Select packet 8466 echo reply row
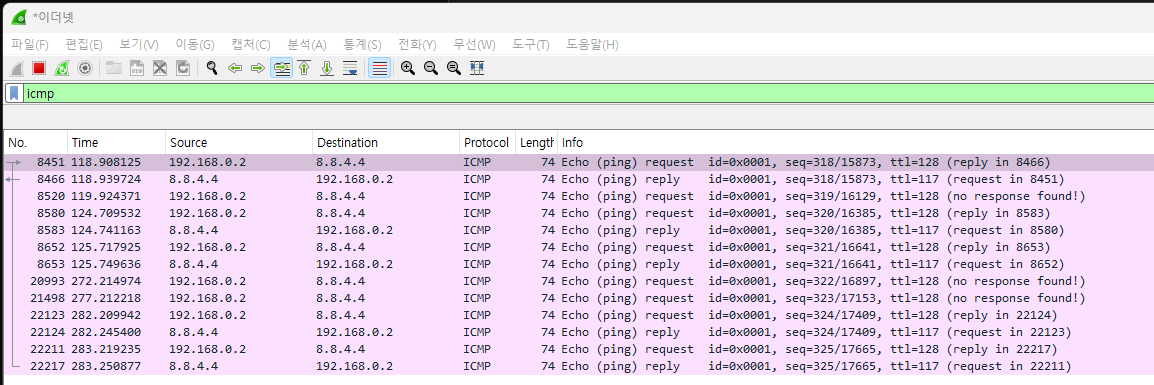This screenshot has height=385, width=1154. (578, 179)
